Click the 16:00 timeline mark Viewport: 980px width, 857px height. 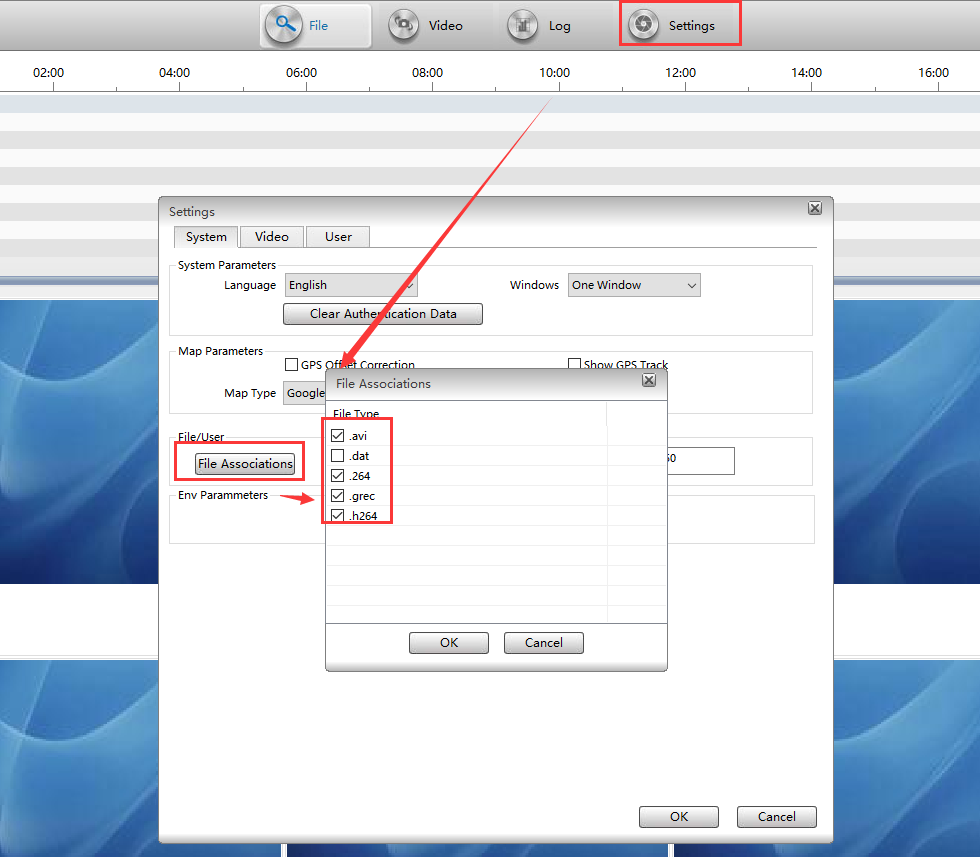click(x=933, y=73)
